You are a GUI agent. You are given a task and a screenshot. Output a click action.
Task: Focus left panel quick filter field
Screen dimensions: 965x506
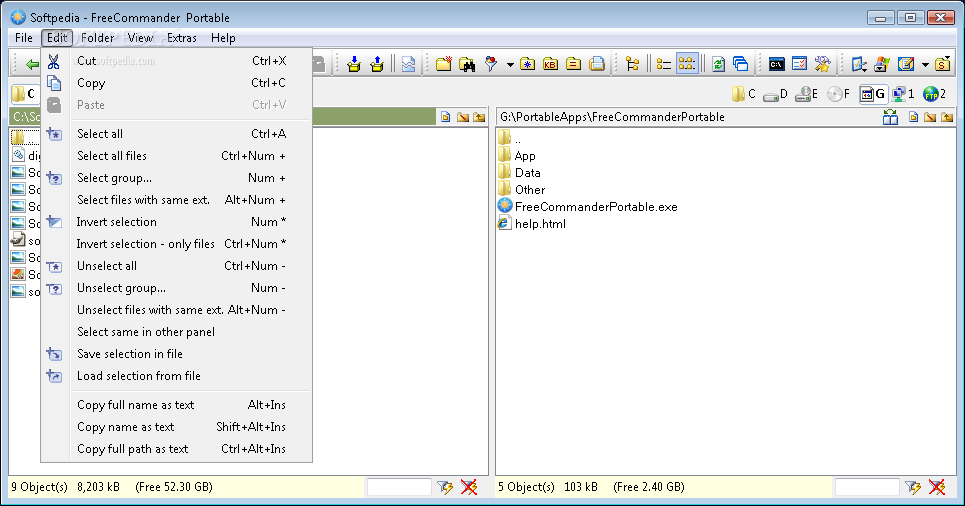tap(399, 488)
